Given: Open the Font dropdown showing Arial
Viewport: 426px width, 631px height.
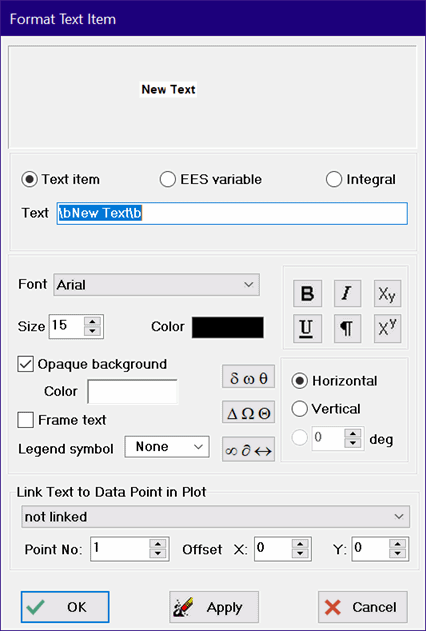Looking at the screenshot, I should click(x=156, y=285).
